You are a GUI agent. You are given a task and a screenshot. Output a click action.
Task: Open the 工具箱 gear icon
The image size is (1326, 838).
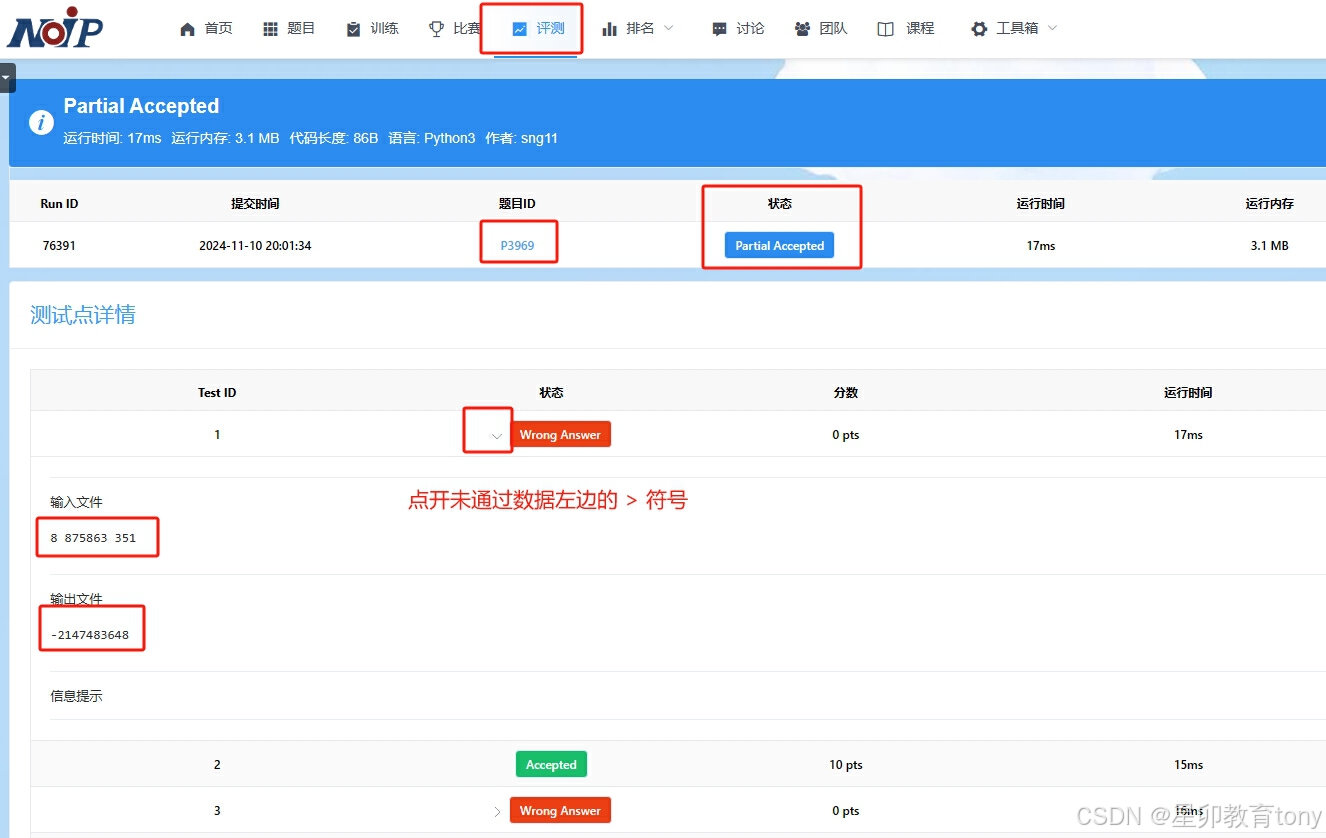coord(977,28)
